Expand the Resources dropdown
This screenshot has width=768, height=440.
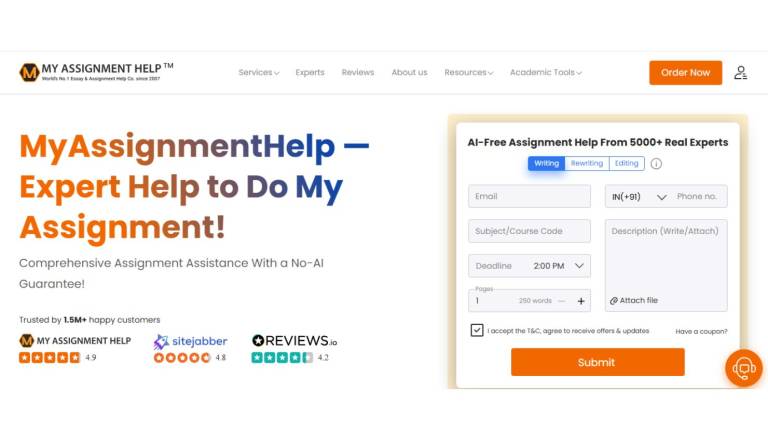click(x=469, y=73)
